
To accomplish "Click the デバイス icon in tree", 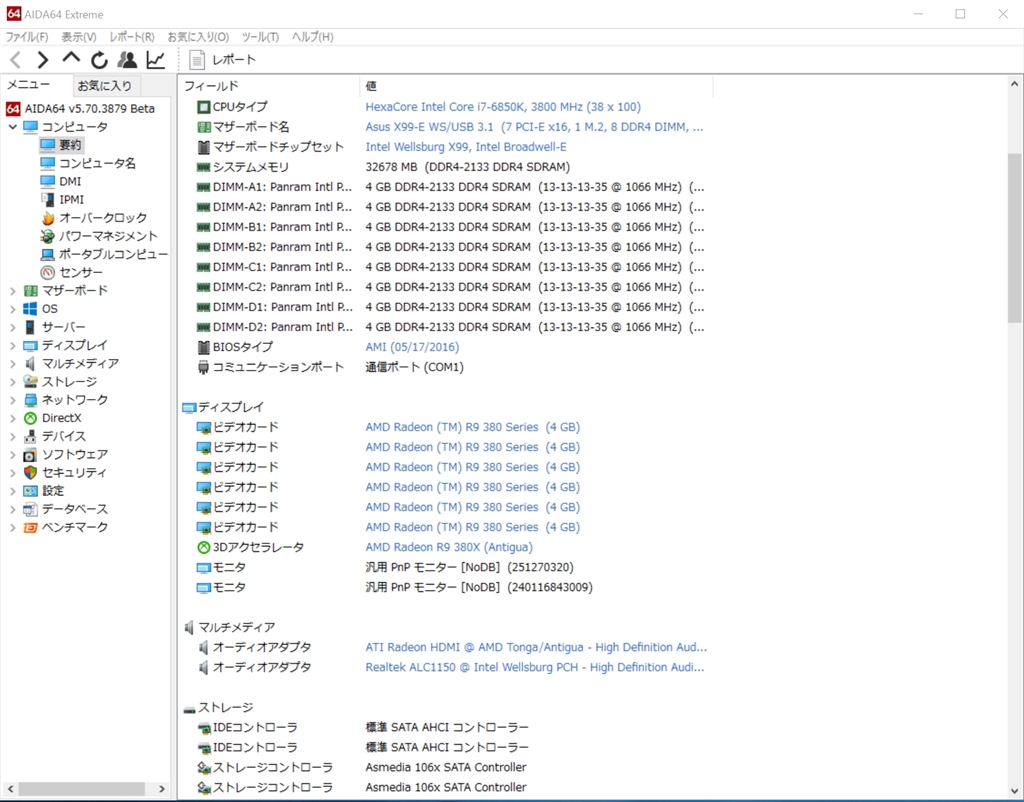I will (x=30, y=436).
